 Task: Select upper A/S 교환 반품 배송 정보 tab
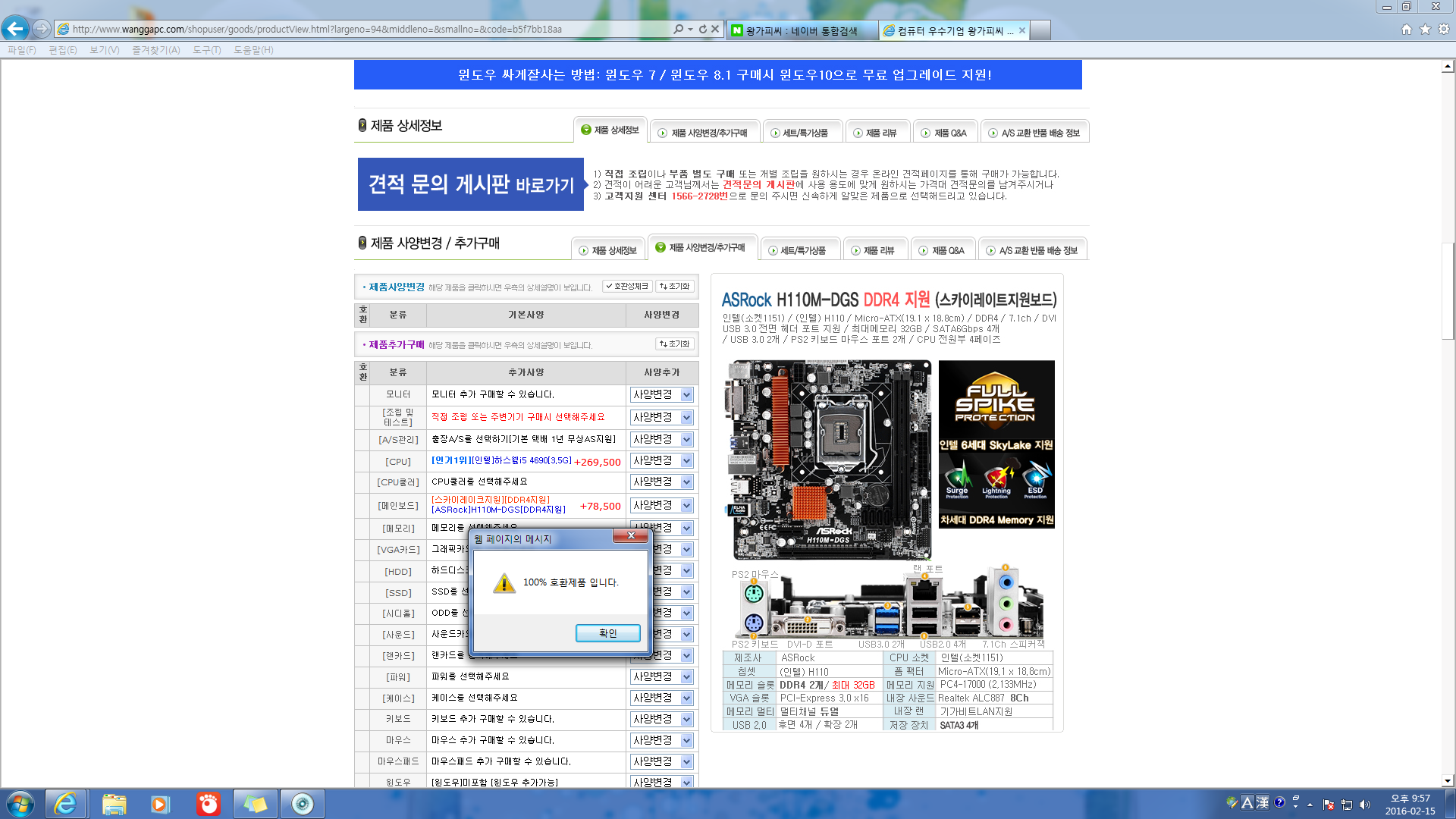pyautogui.click(x=1034, y=133)
